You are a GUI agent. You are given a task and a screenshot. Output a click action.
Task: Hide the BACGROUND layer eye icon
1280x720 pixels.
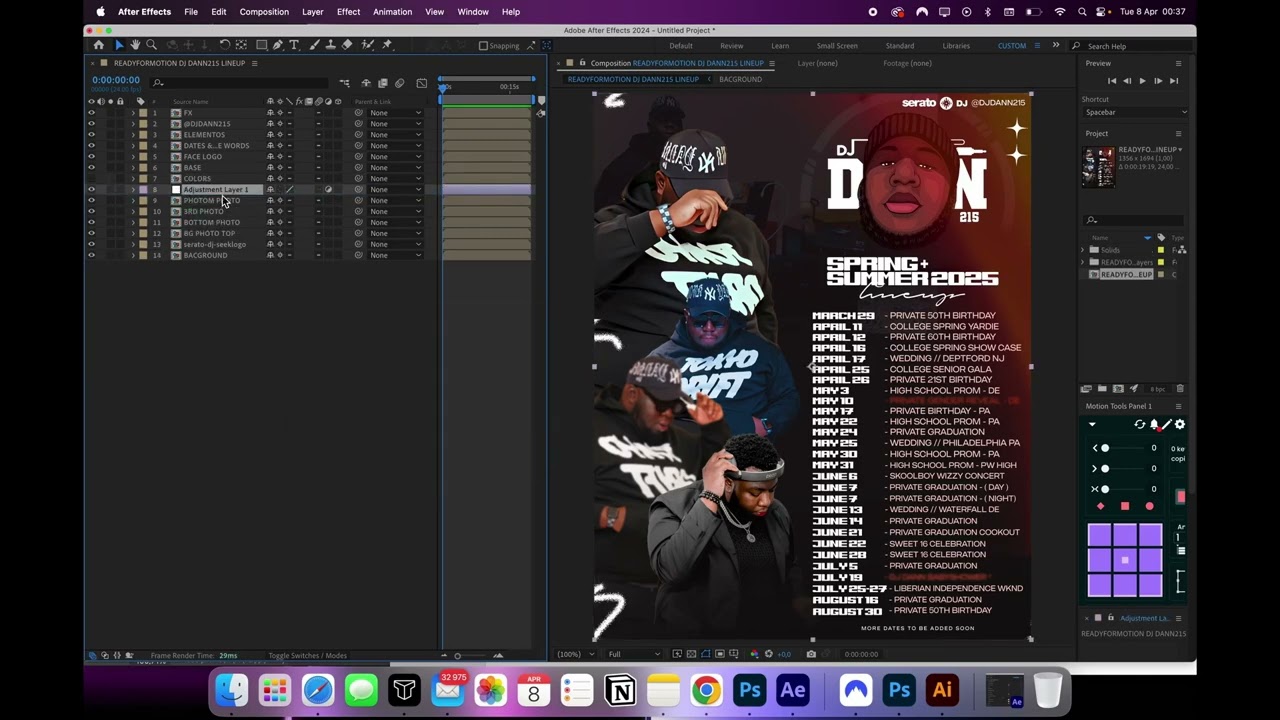click(x=91, y=255)
